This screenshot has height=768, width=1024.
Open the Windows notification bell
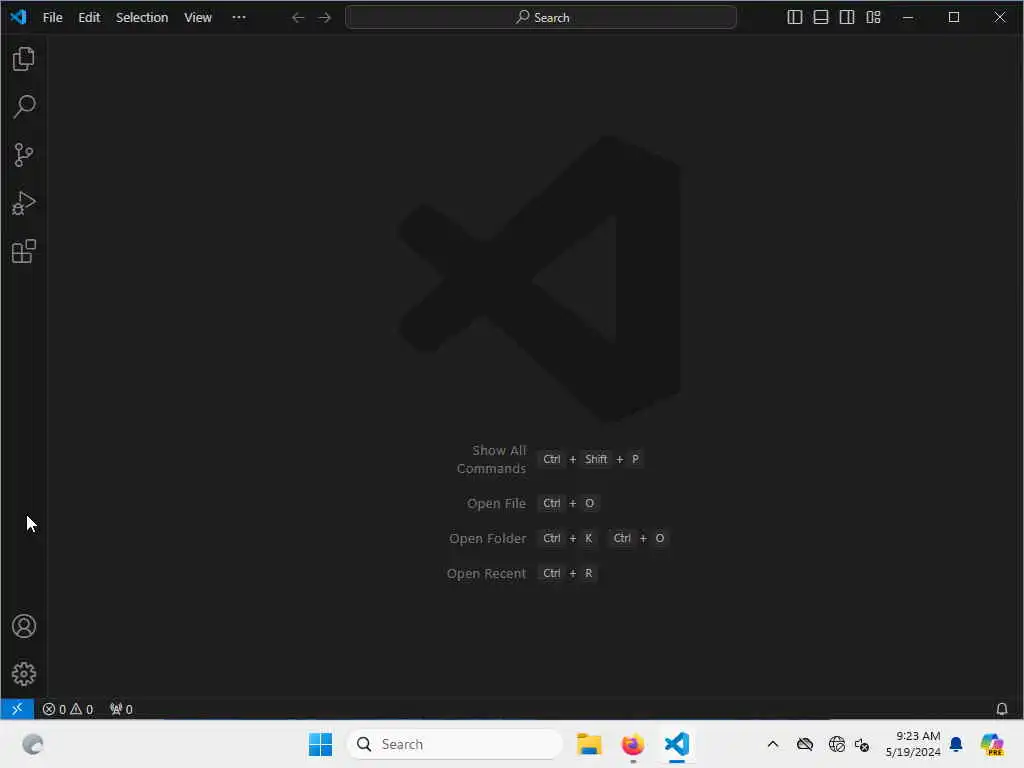pyautogui.click(x=956, y=744)
